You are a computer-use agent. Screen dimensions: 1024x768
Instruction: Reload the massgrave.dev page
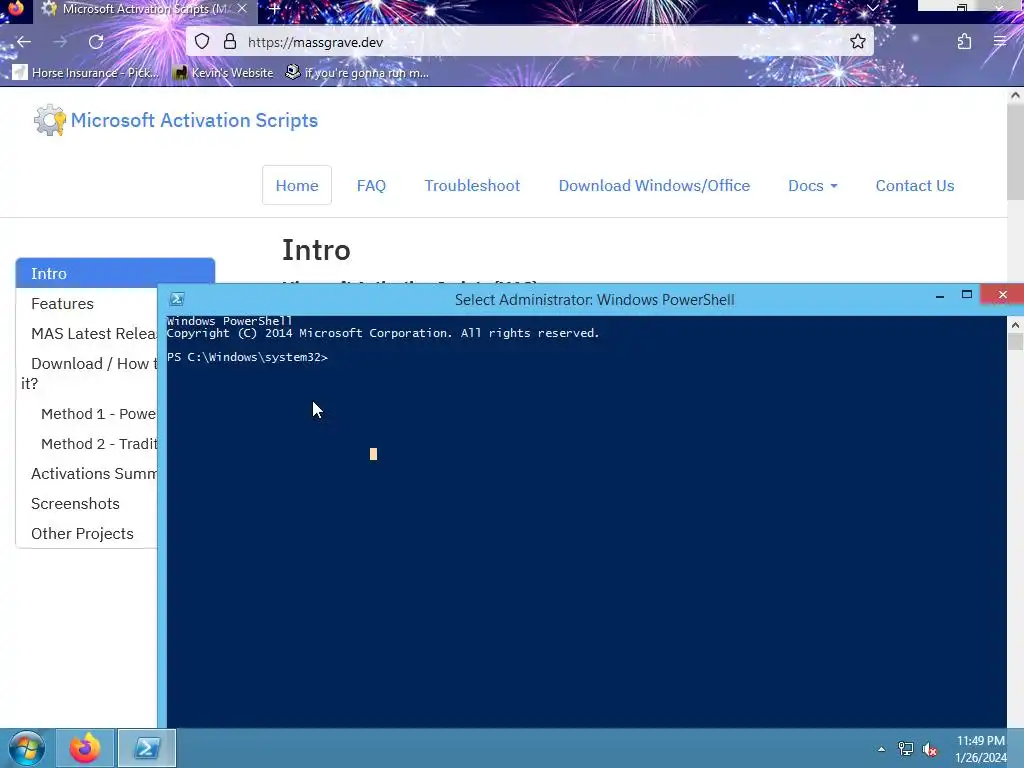[x=96, y=42]
